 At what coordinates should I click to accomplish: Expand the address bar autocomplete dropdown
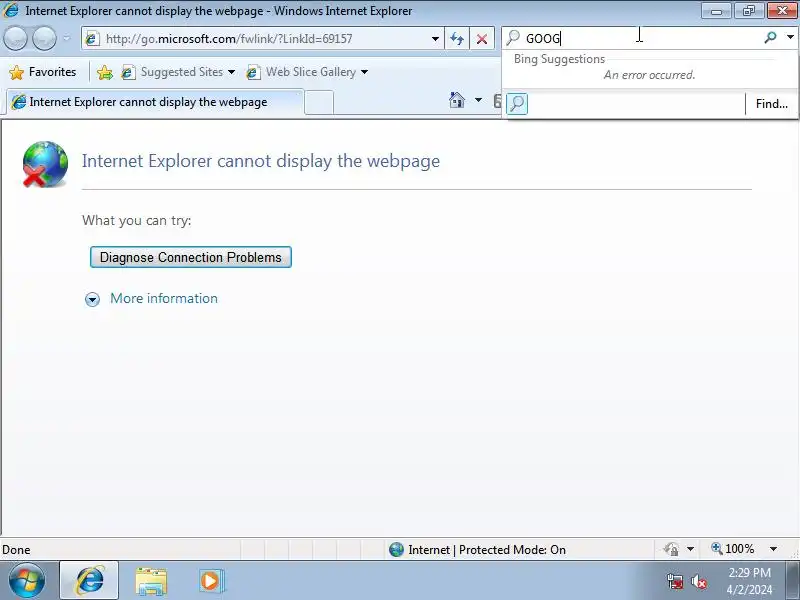(x=435, y=39)
